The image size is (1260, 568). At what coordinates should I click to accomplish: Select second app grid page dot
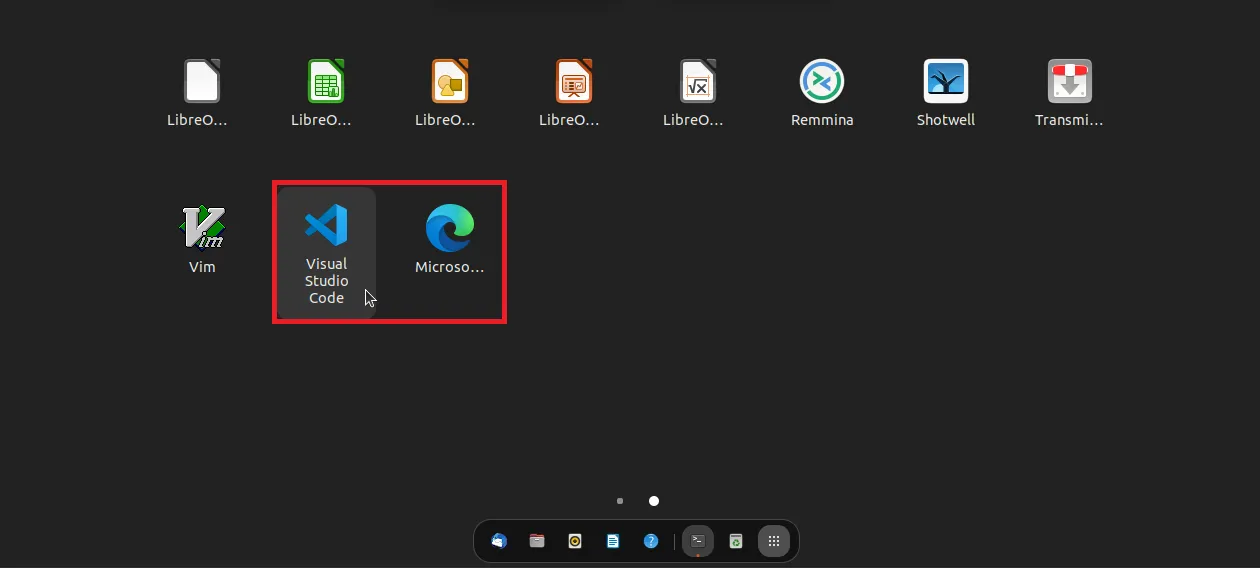point(654,500)
